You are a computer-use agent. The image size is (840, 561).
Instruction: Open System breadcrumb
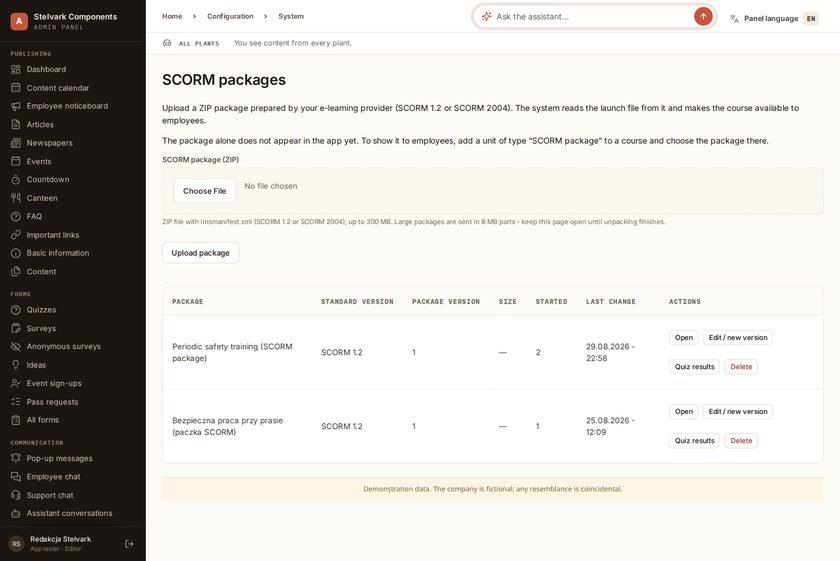point(291,16)
